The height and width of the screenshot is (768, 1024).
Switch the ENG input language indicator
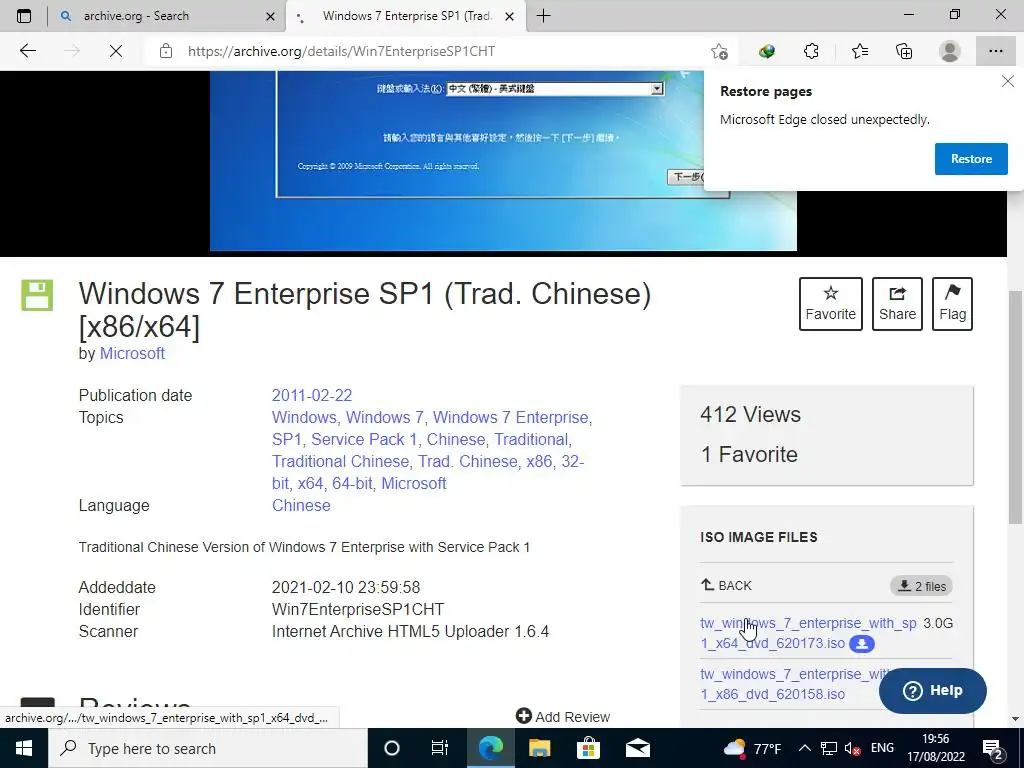882,748
